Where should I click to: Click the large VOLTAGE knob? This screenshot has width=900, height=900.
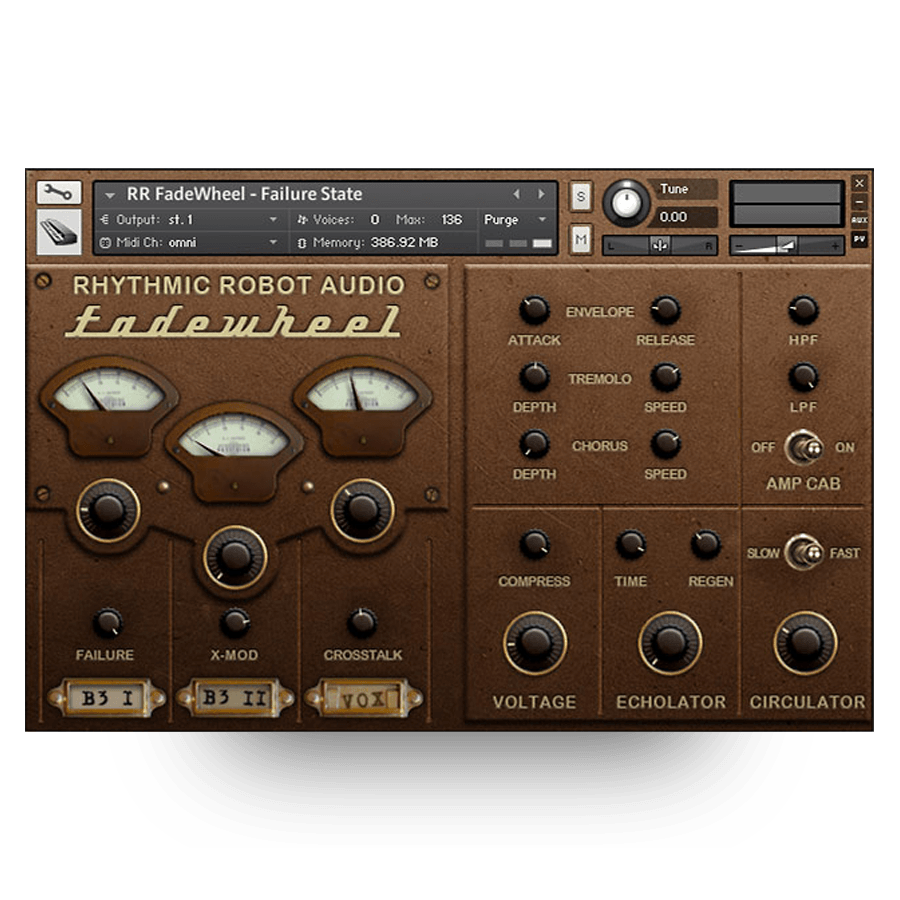[x=535, y=643]
